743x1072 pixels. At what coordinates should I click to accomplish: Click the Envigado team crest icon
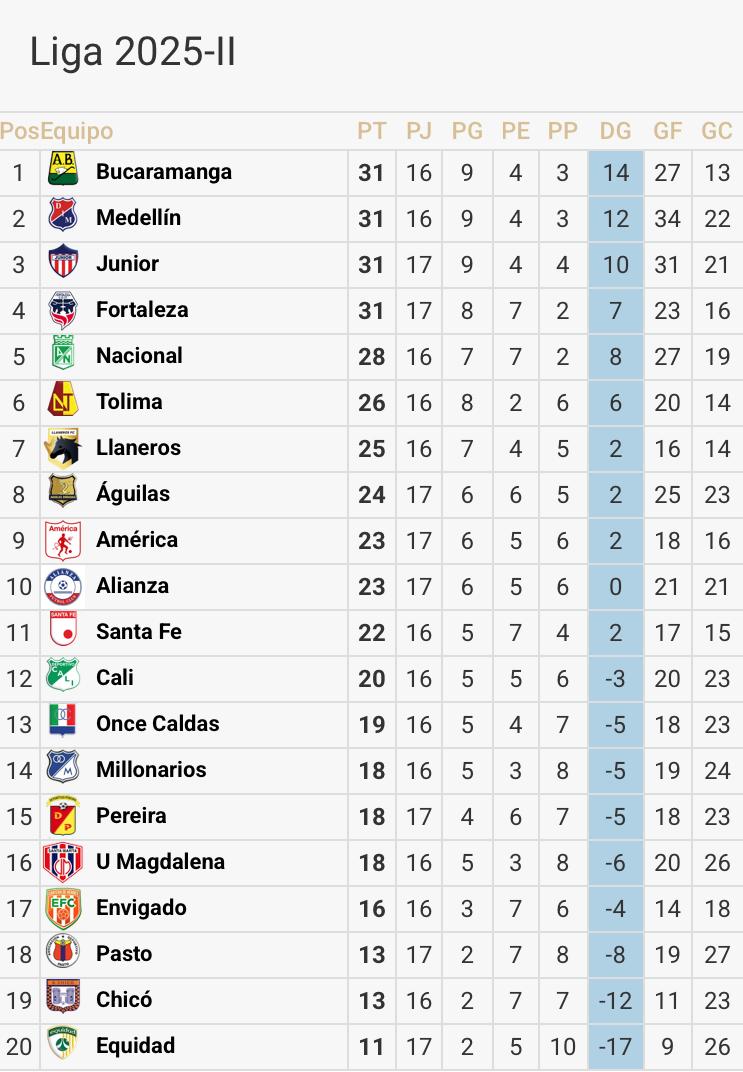(x=63, y=907)
